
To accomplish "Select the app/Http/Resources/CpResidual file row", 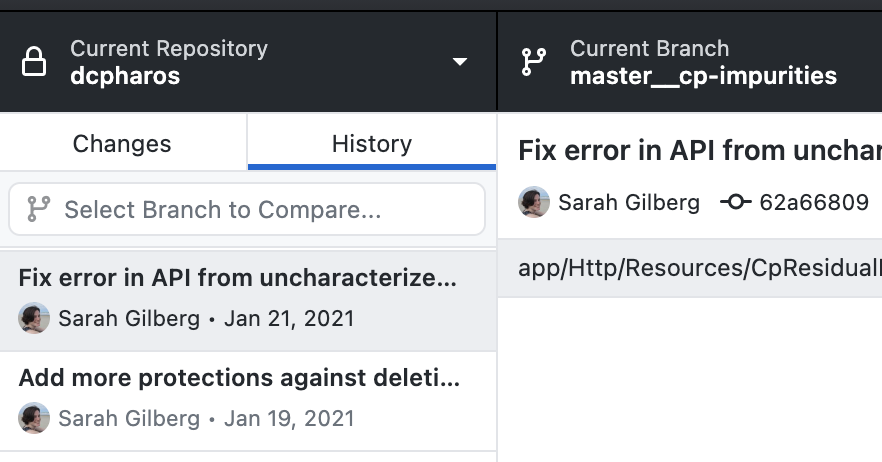I will coord(690,268).
